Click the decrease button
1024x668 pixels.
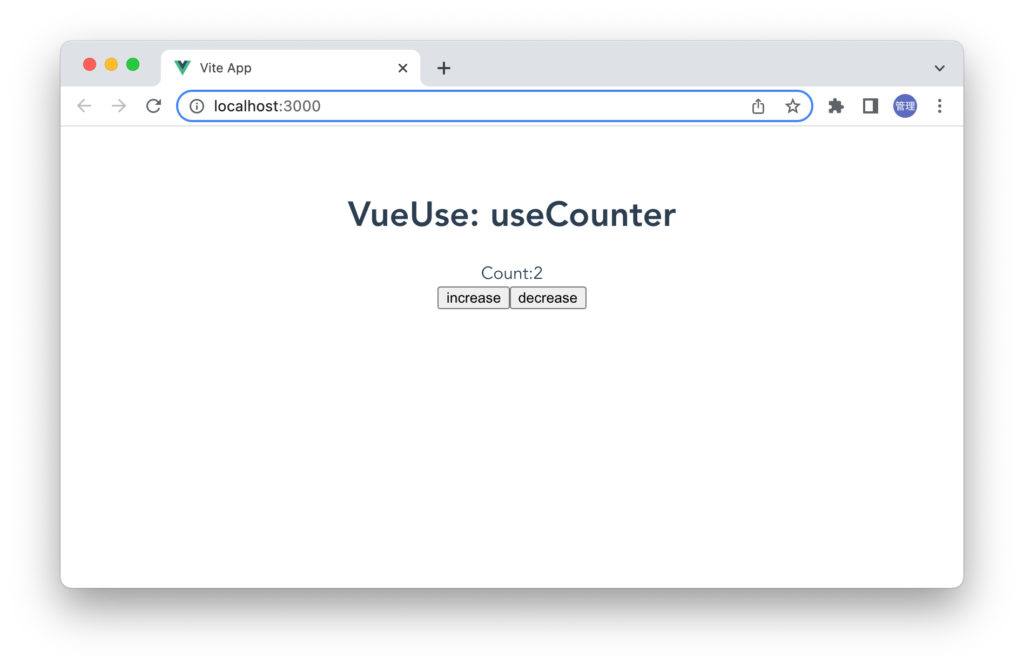pos(547,298)
